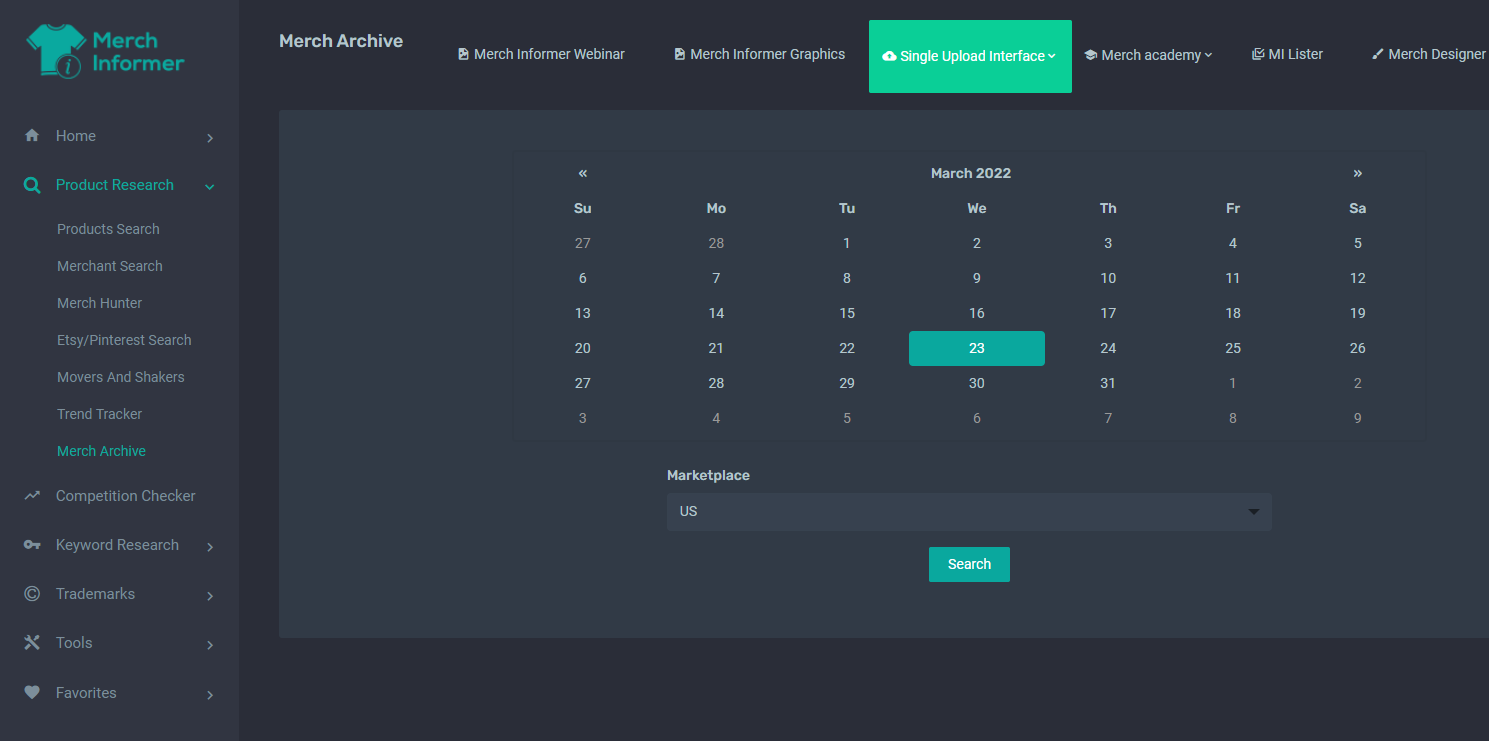Select March 1 in calendar
1489x741 pixels.
[847, 243]
